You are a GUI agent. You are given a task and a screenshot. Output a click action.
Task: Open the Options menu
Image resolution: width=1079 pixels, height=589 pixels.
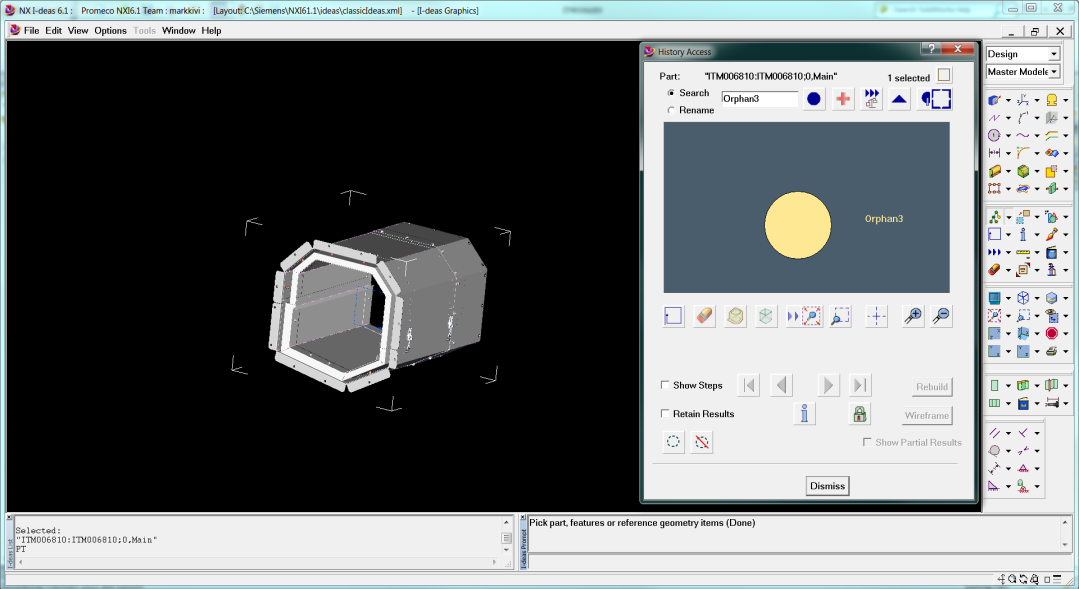pyautogui.click(x=110, y=30)
